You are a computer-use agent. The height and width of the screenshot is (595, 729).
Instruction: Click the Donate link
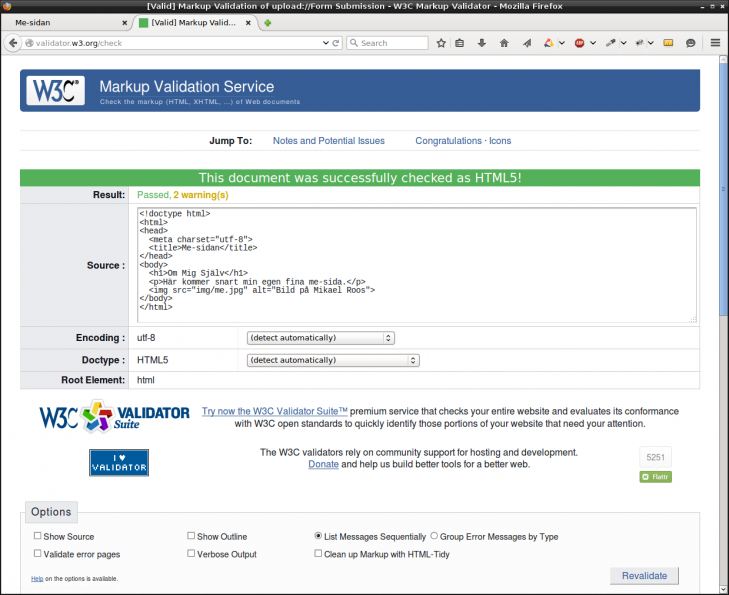click(x=323, y=464)
